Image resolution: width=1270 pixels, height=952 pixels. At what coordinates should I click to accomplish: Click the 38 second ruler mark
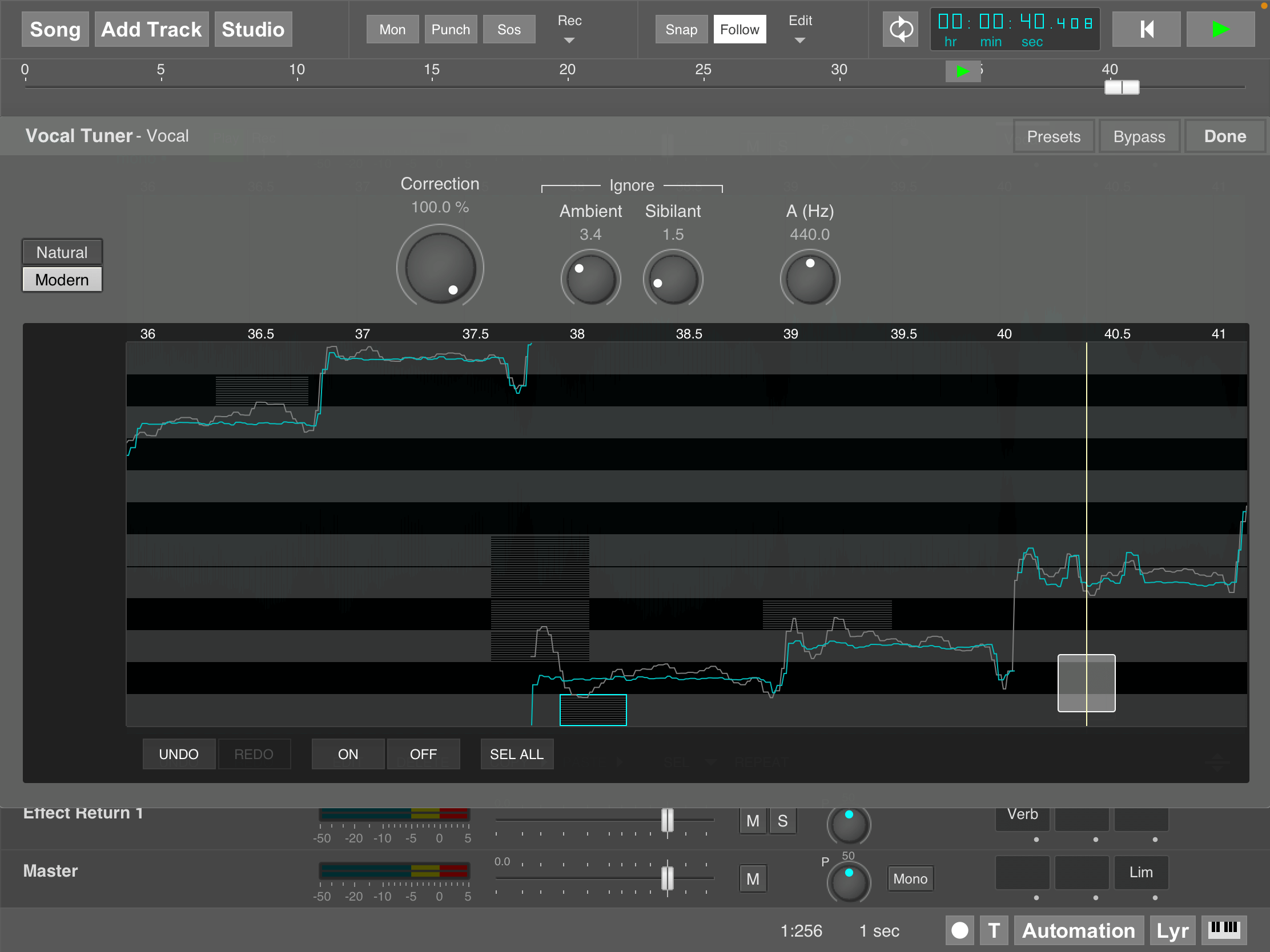click(x=576, y=334)
